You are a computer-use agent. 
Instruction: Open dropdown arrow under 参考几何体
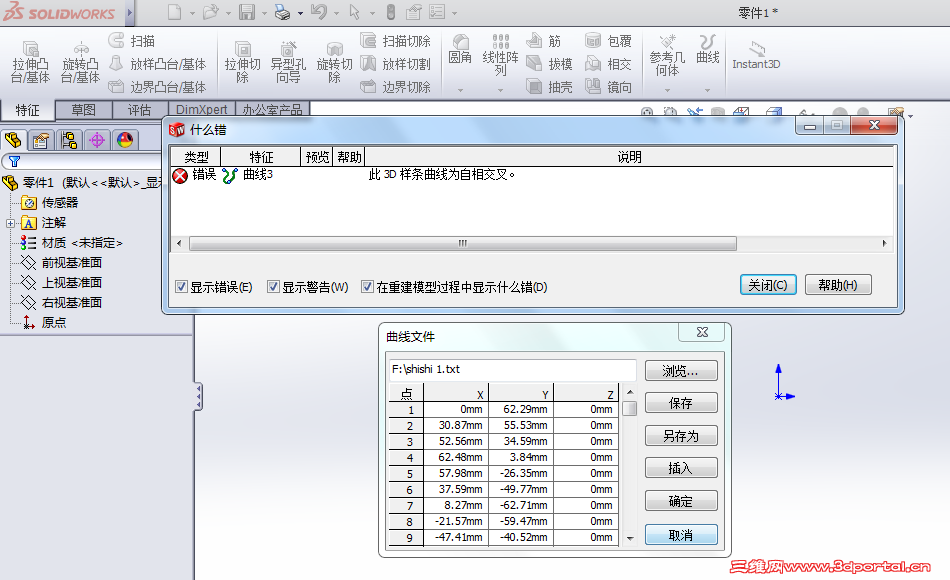pos(667,90)
